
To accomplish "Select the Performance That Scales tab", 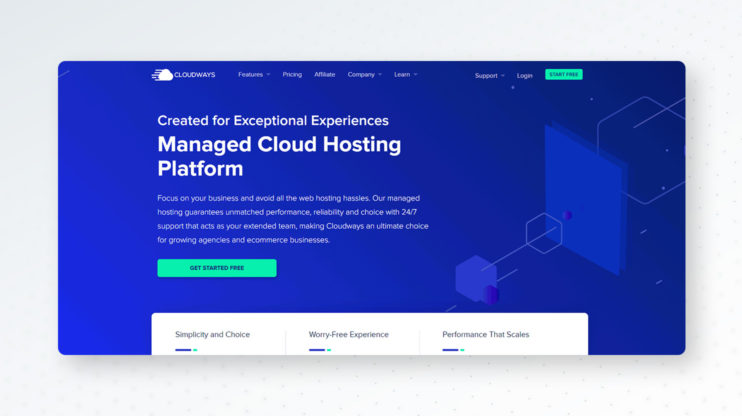I will [x=486, y=335].
